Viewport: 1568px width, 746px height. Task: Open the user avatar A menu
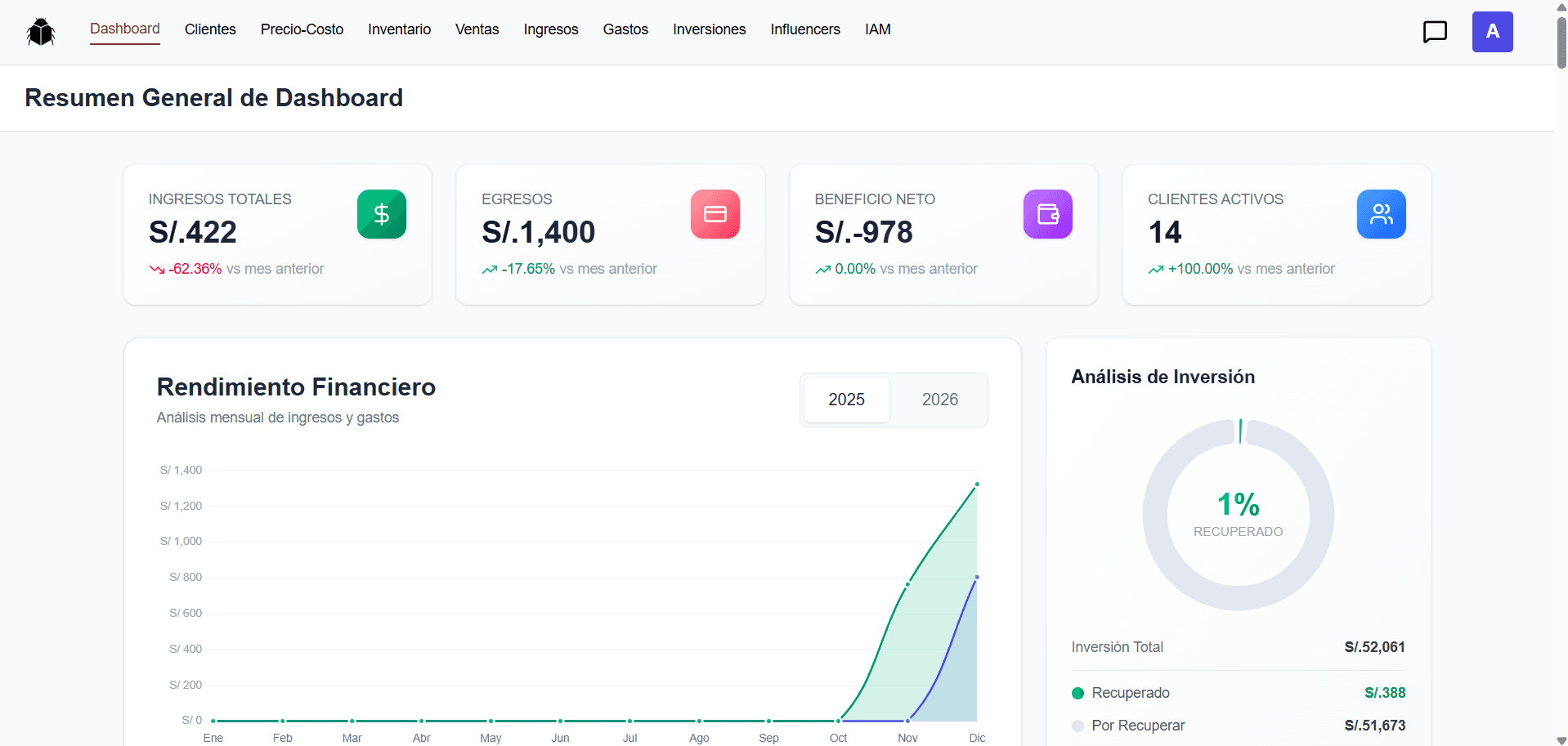[1492, 32]
